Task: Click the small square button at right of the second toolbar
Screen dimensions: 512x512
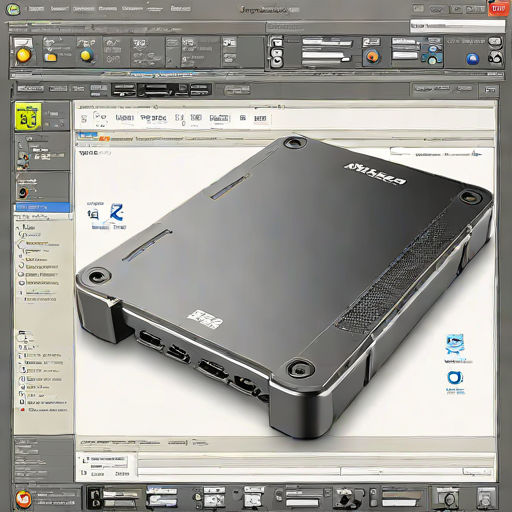Action: (x=490, y=90)
